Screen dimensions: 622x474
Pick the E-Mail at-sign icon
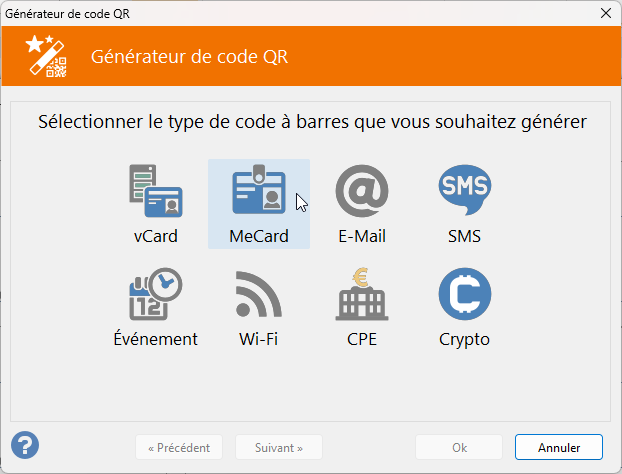pyautogui.click(x=361, y=192)
